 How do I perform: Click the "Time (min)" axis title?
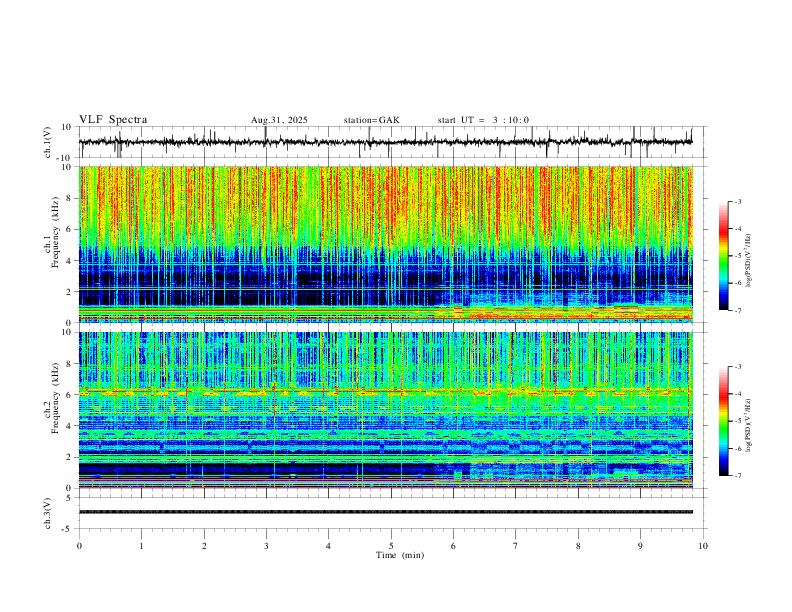pyautogui.click(x=400, y=555)
